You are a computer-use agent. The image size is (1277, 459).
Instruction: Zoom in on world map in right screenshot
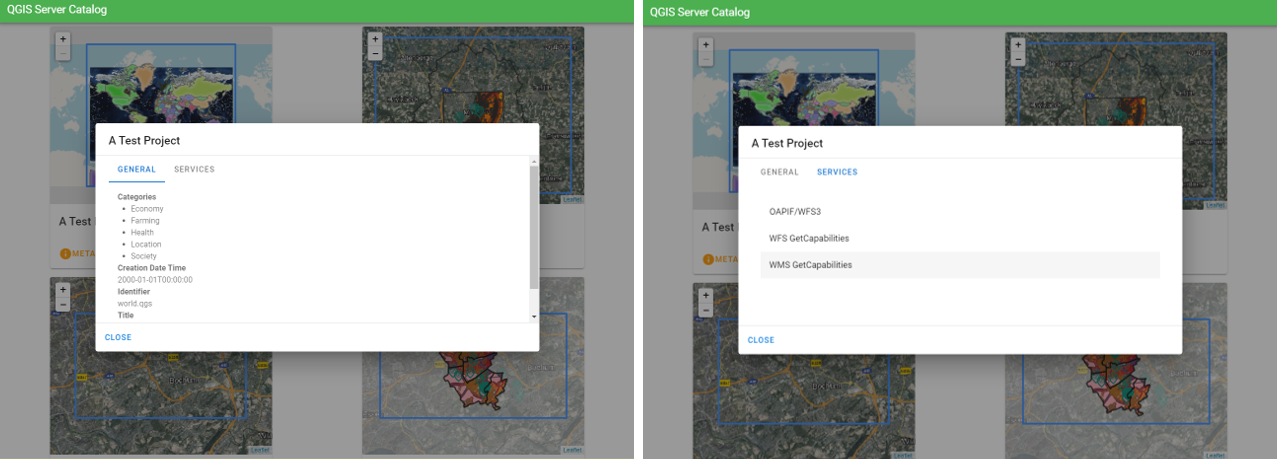click(705, 45)
